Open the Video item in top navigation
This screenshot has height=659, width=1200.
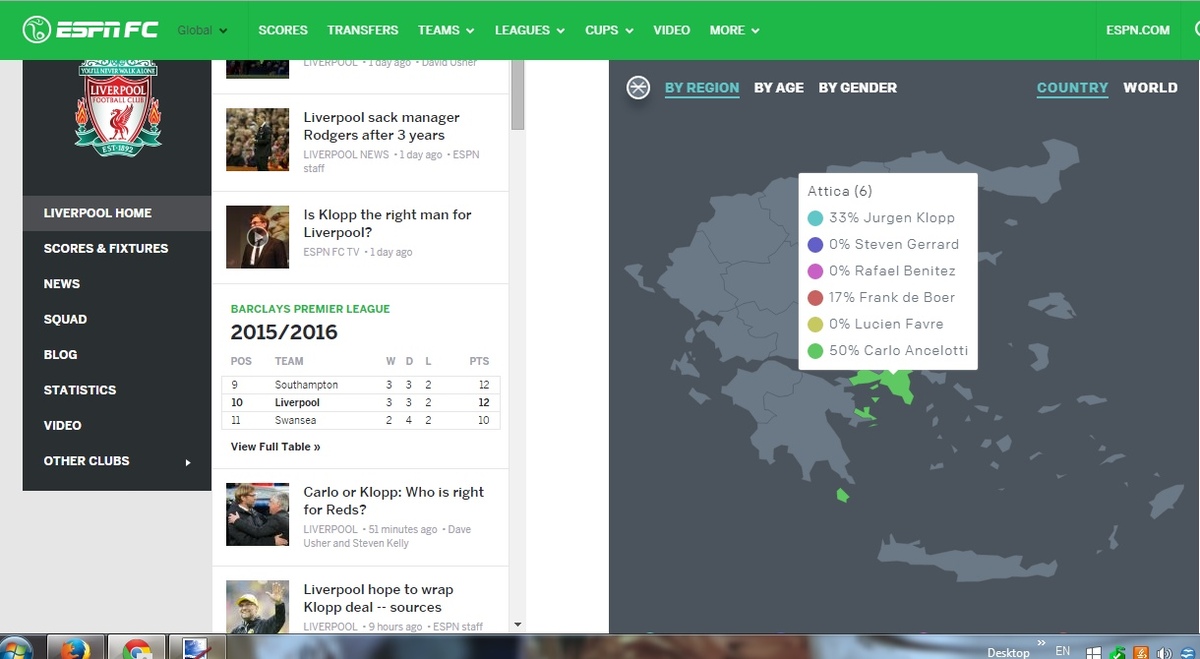[x=672, y=30]
